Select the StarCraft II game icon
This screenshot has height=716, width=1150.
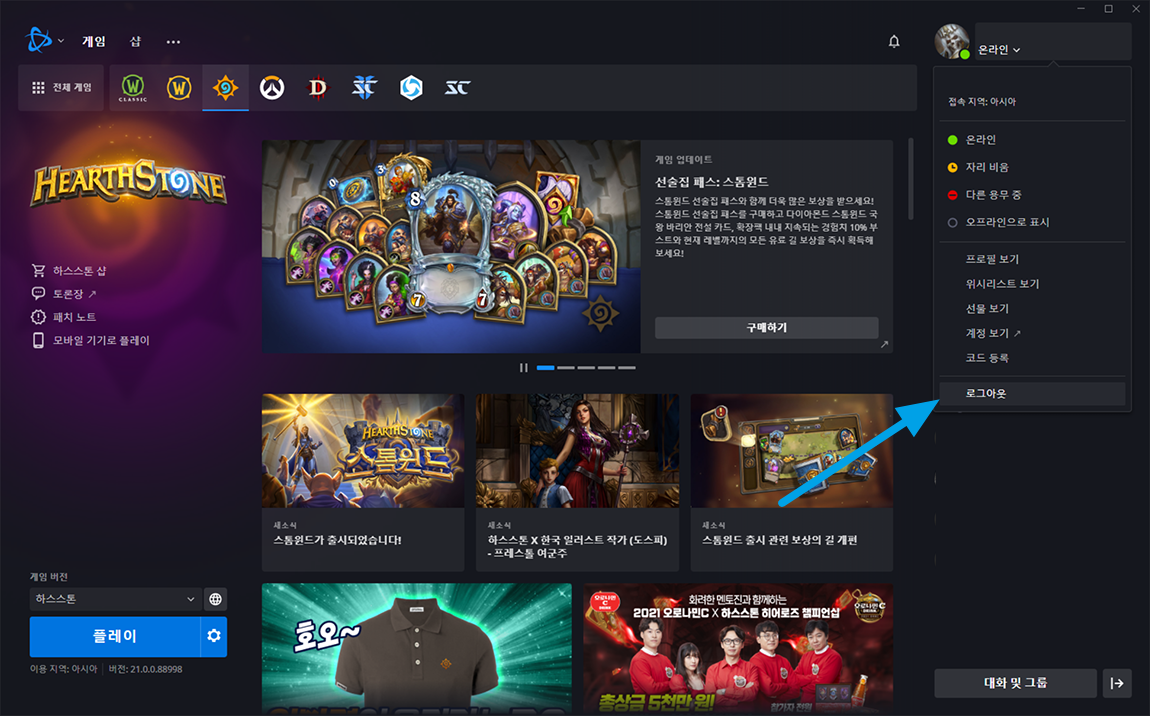(365, 88)
